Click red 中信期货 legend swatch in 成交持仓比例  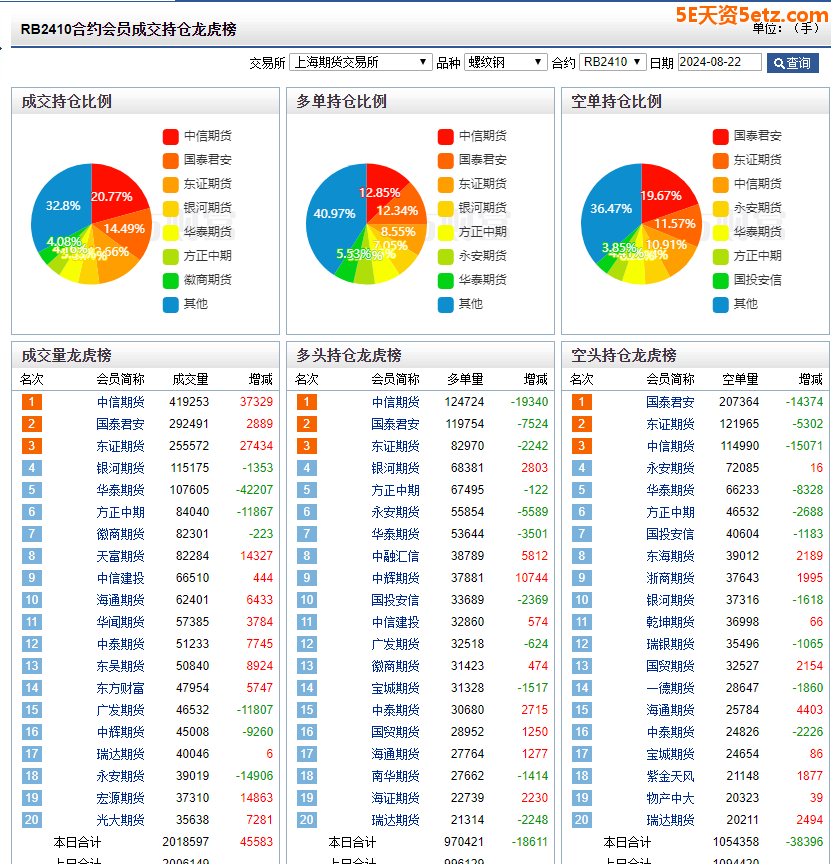tap(171, 137)
